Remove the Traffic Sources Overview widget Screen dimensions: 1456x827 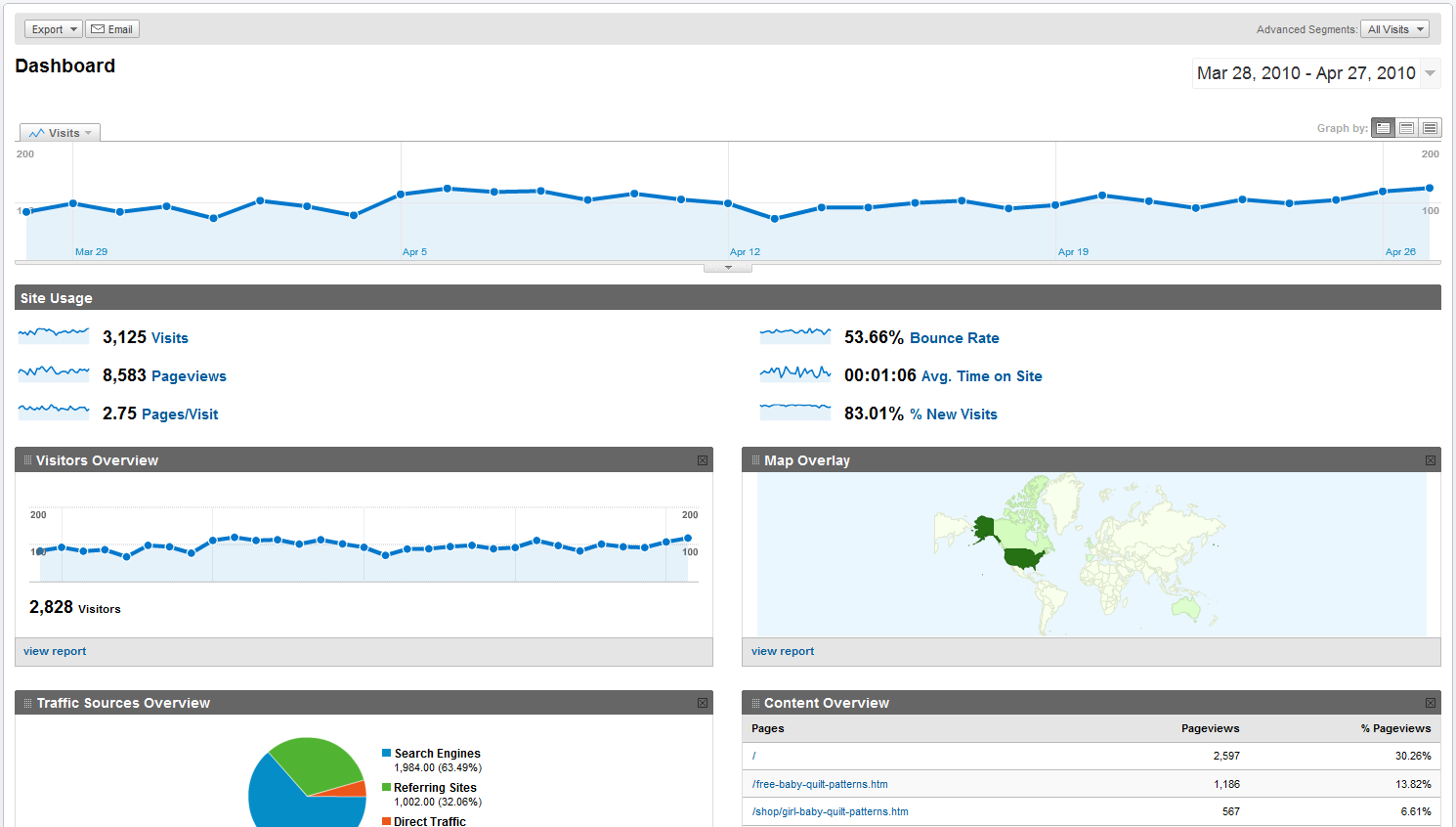pyautogui.click(x=703, y=703)
